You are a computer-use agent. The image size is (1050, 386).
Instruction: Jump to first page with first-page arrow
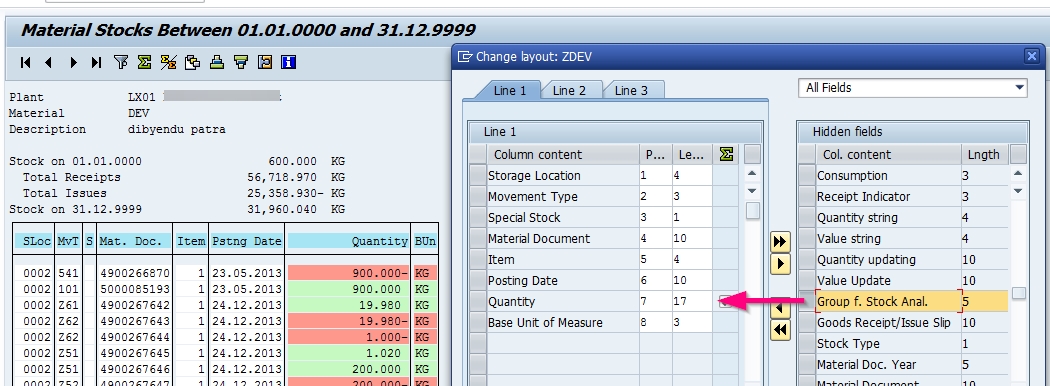26,62
